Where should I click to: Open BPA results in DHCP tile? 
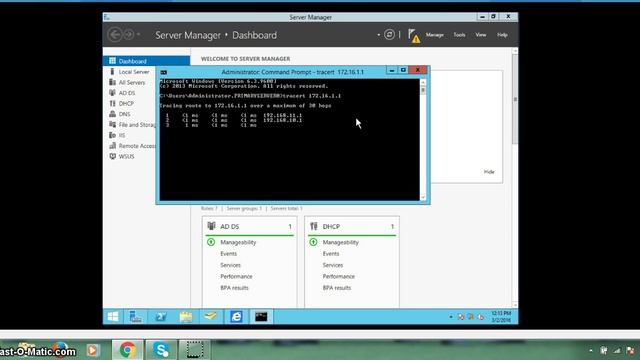click(x=337, y=288)
